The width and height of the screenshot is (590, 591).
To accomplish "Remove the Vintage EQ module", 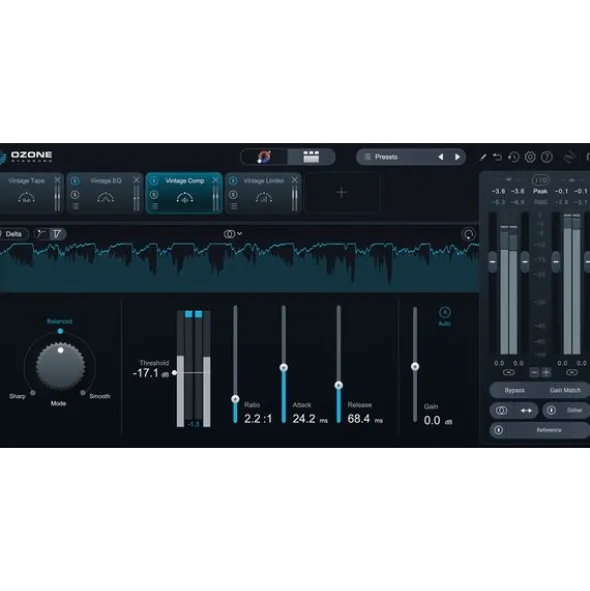I will pyautogui.click(x=136, y=180).
